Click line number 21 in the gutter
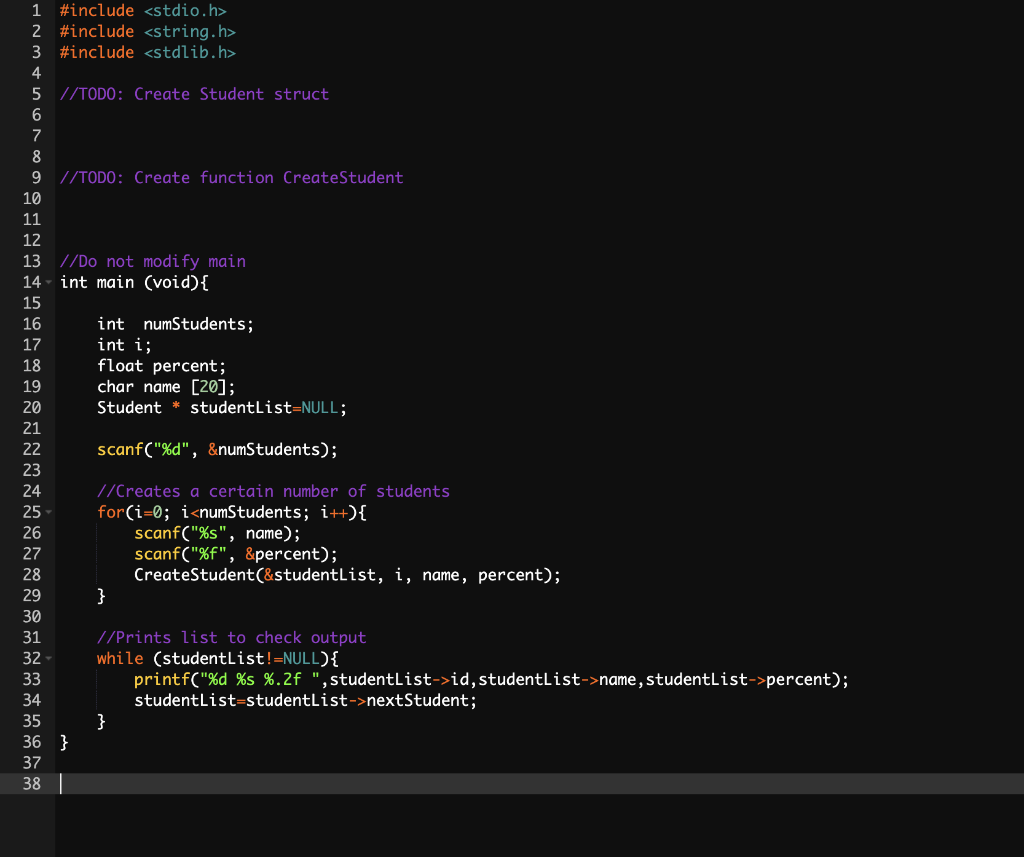 pos(32,428)
